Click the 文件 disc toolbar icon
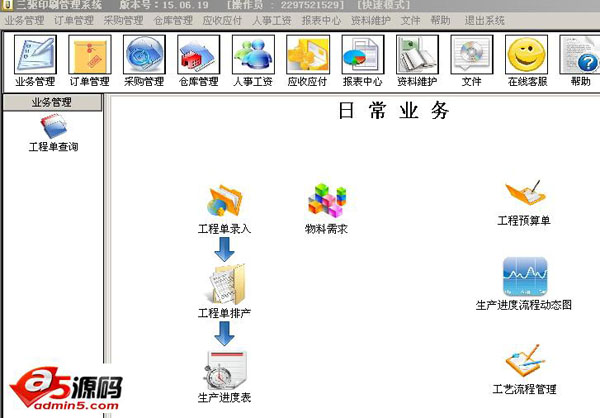The height and width of the screenshot is (418, 600). point(471,54)
